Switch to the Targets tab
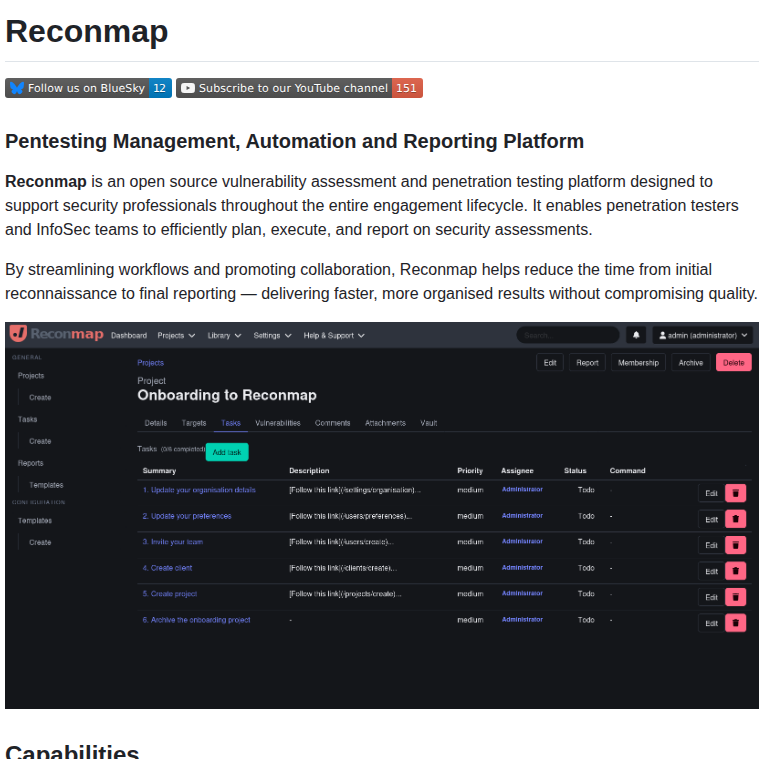This screenshot has width=759, height=759. [194, 423]
